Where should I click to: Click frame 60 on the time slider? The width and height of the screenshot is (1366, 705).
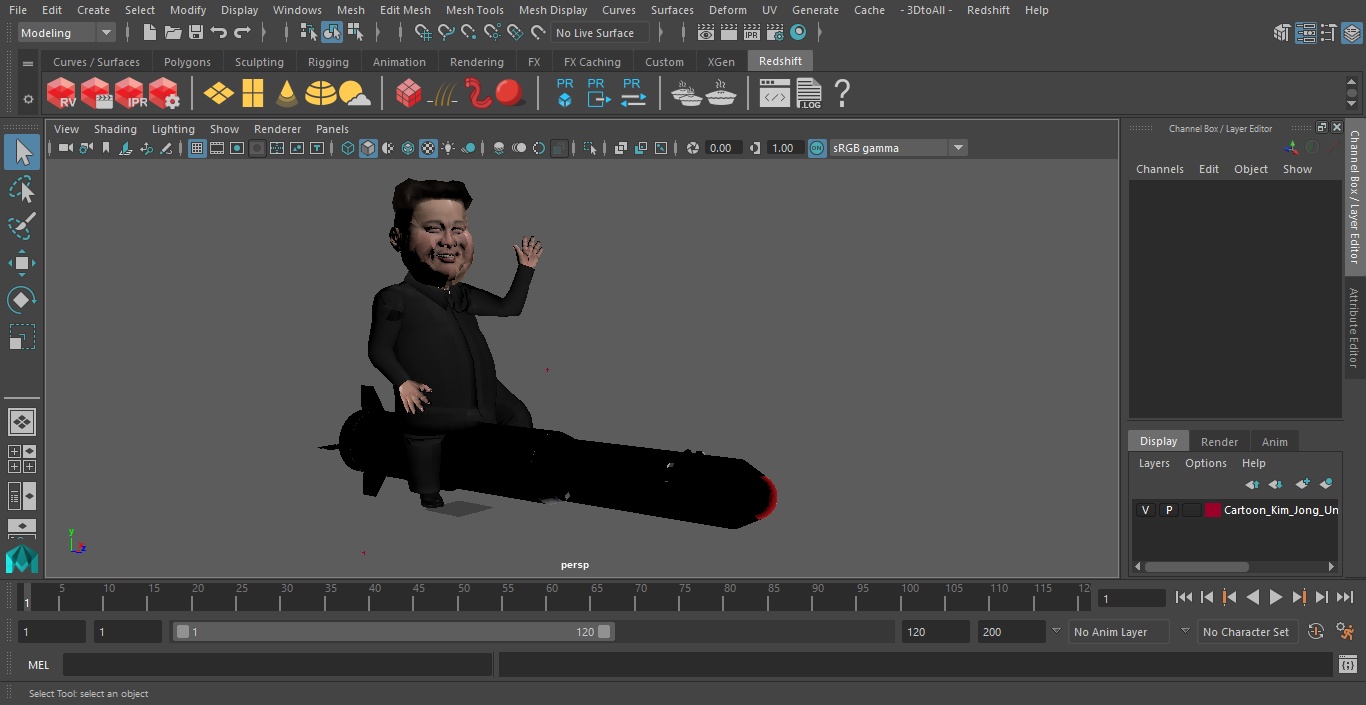point(552,597)
